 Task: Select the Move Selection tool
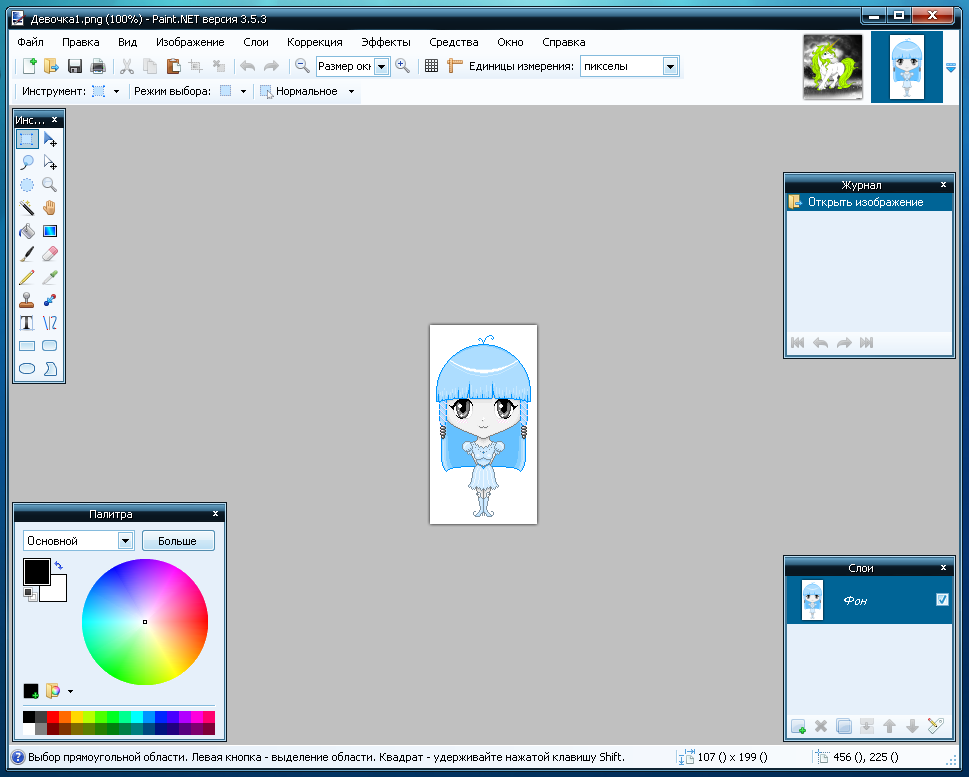pyautogui.click(x=50, y=163)
